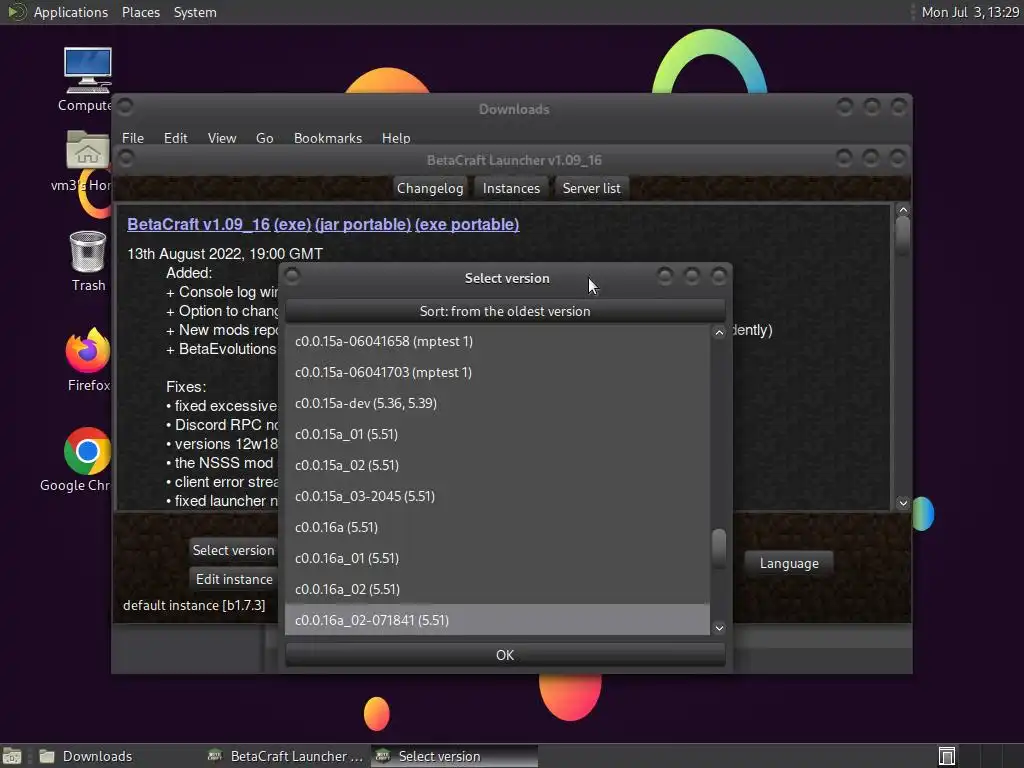
Task: Click the clock showing Mon Jul 3, 13:29
Action: coord(970,12)
